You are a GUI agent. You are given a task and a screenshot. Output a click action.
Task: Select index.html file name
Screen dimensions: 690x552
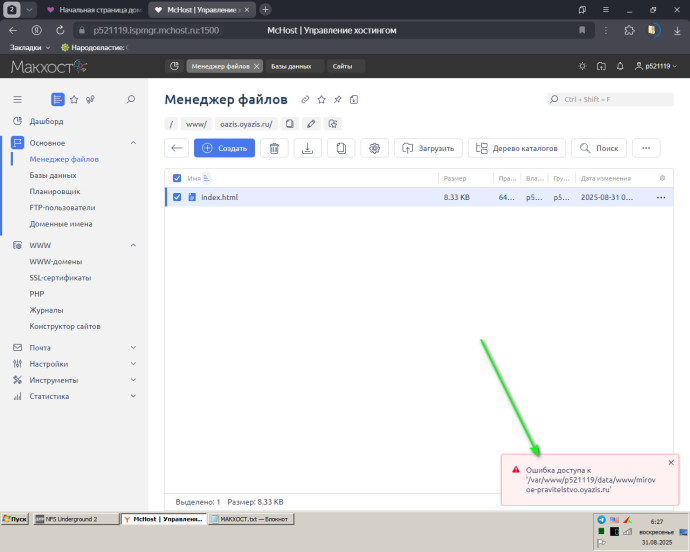(220, 197)
